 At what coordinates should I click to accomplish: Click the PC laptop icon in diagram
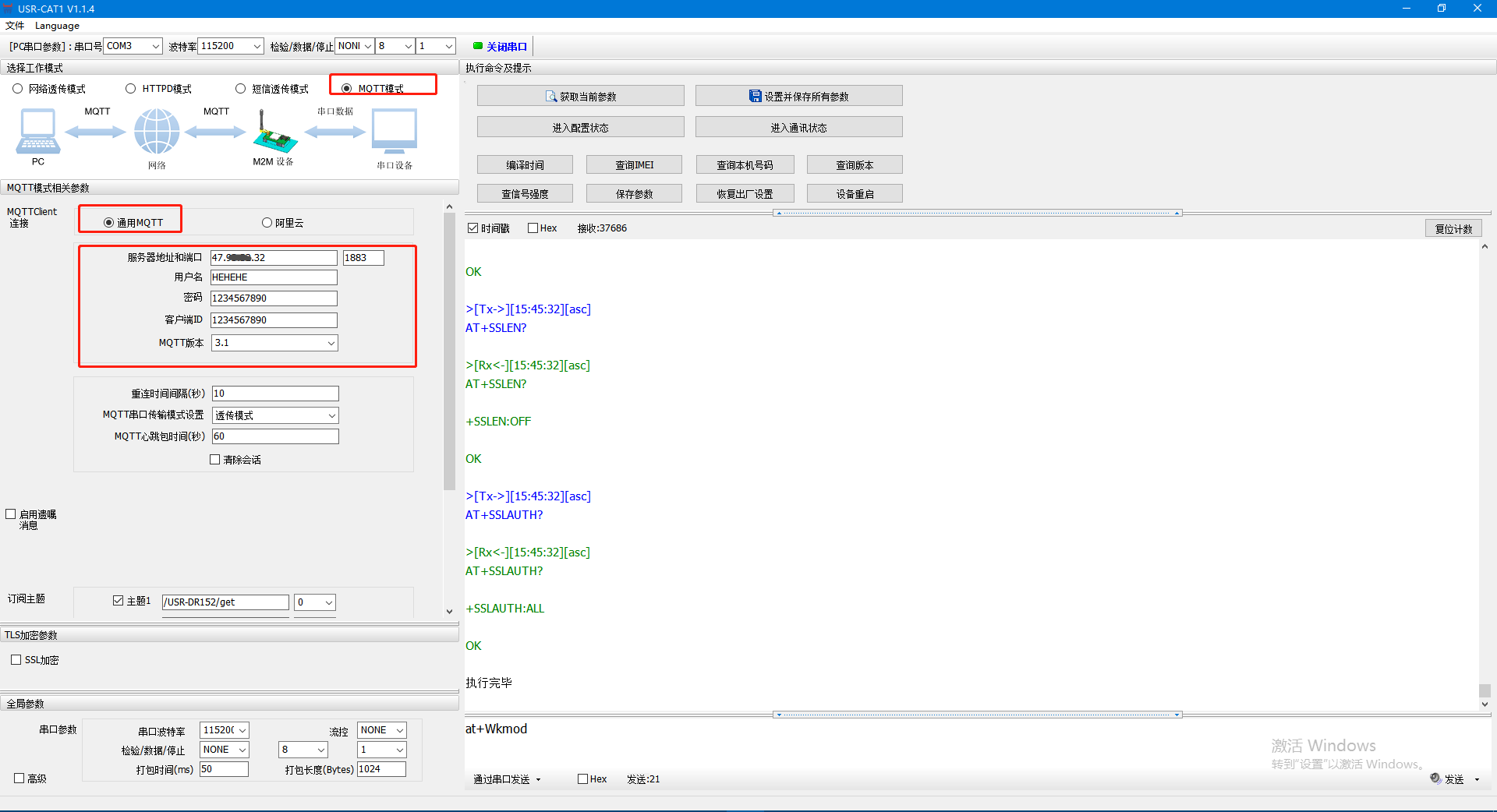point(37,131)
